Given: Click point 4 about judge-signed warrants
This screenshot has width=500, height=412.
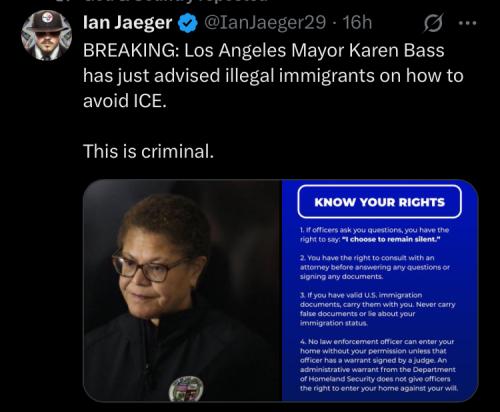Looking at the screenshot, I should click(x=379, y=365).
